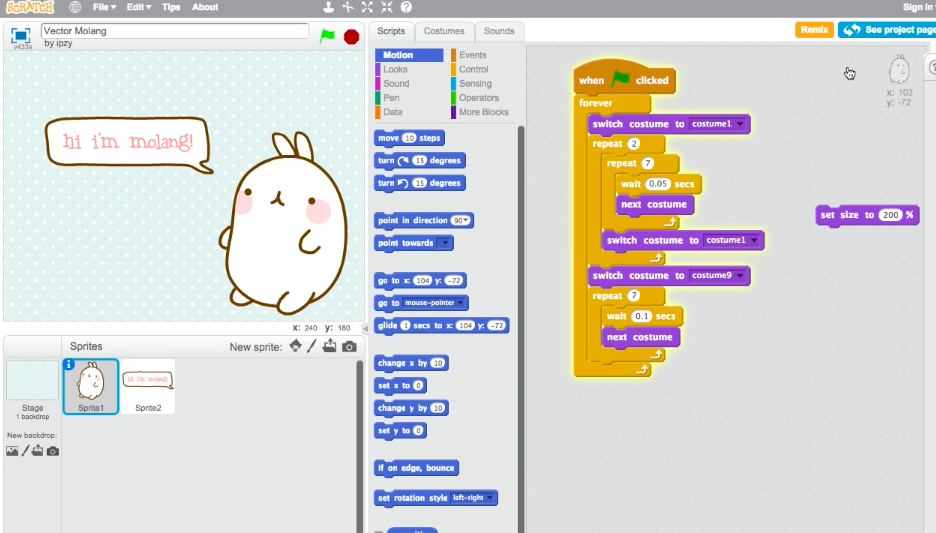Open the point towards dropdown
This screenshot has height=533, width=936.
coord(444,243)
